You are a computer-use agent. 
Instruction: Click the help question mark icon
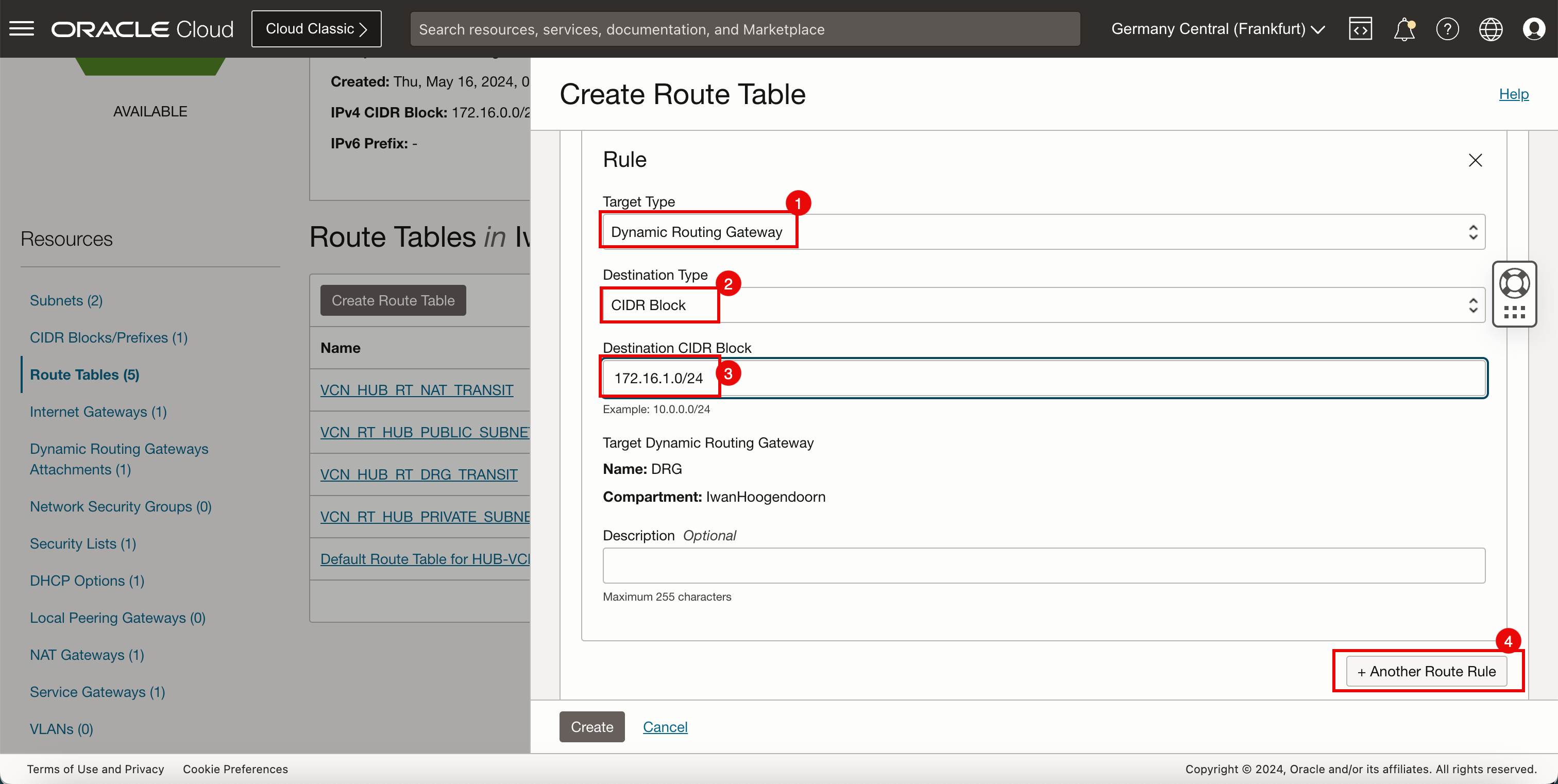[x=1447, y=29]
